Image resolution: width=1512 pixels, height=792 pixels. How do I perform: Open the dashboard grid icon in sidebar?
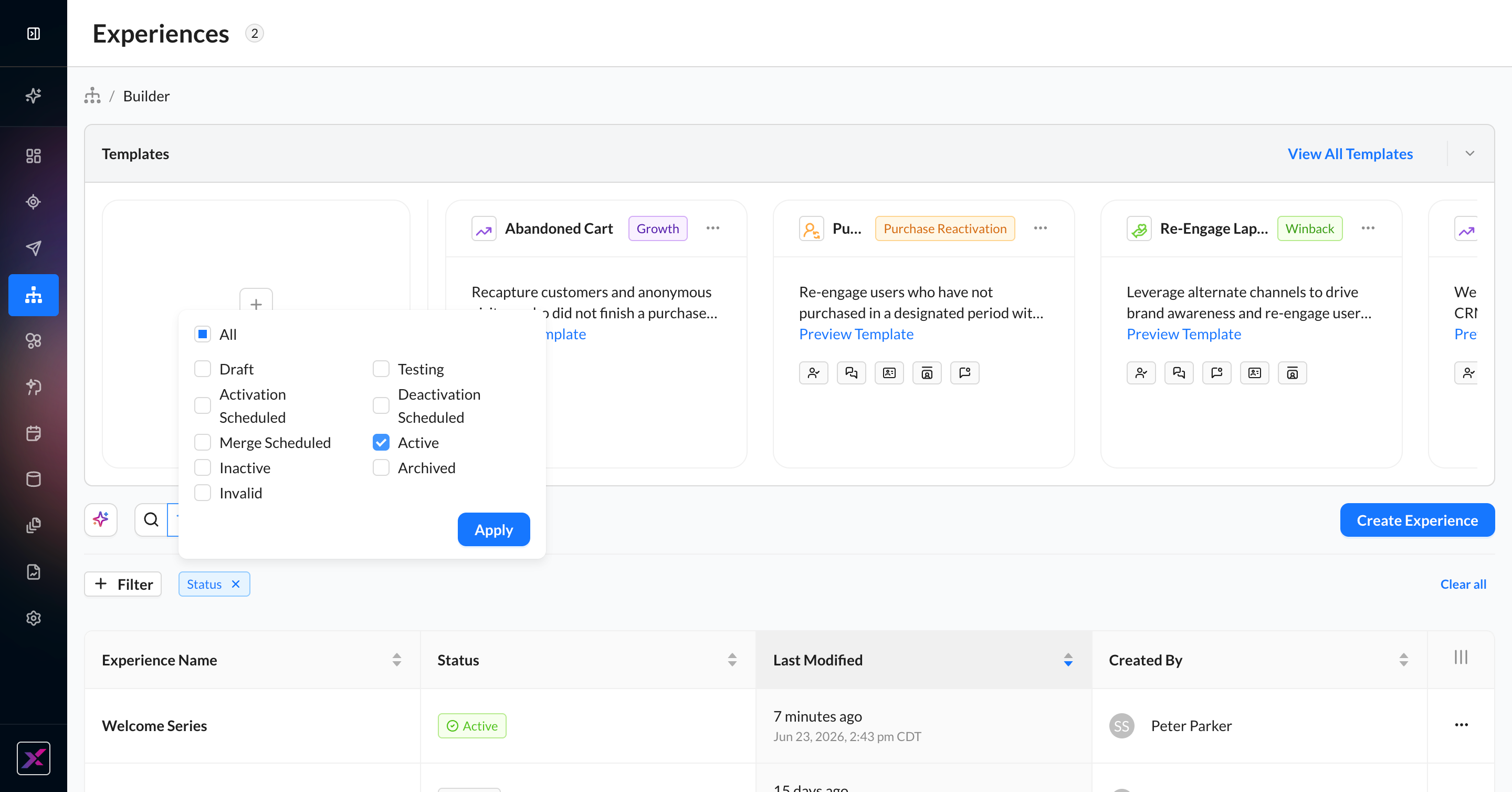34,155
